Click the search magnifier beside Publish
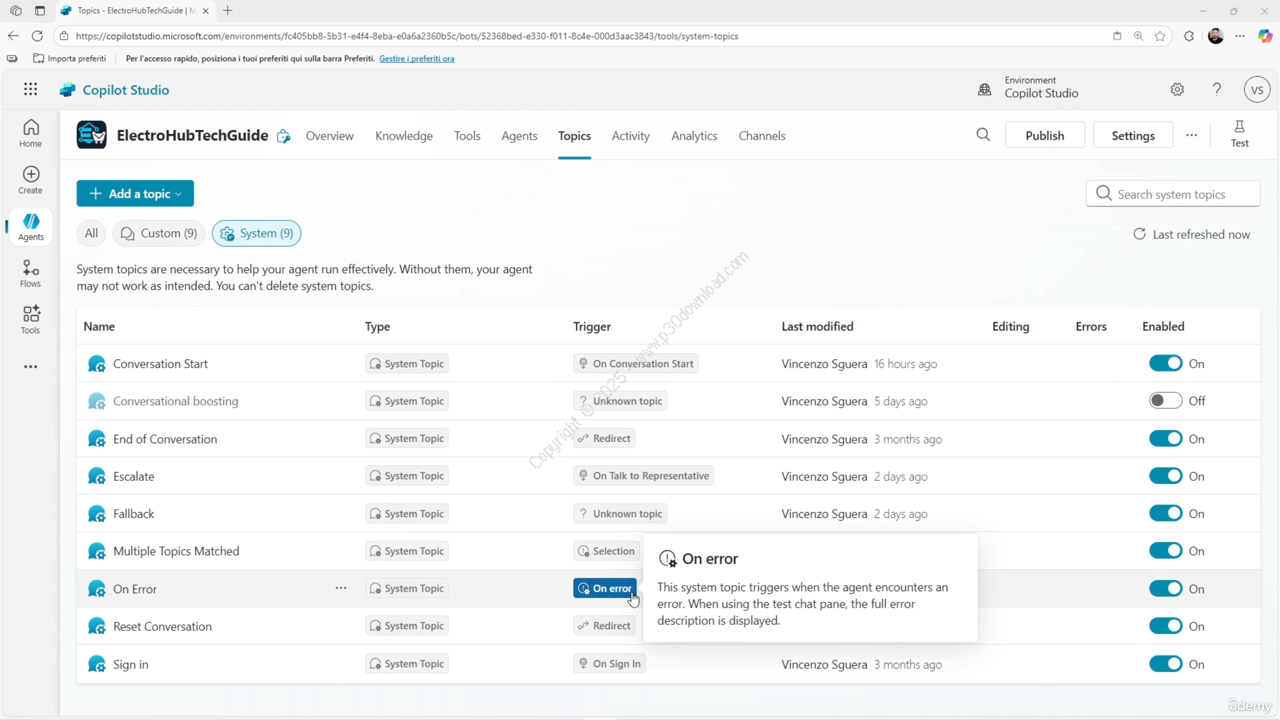Screen dimensions: 1280x720 tap(983, 135)
